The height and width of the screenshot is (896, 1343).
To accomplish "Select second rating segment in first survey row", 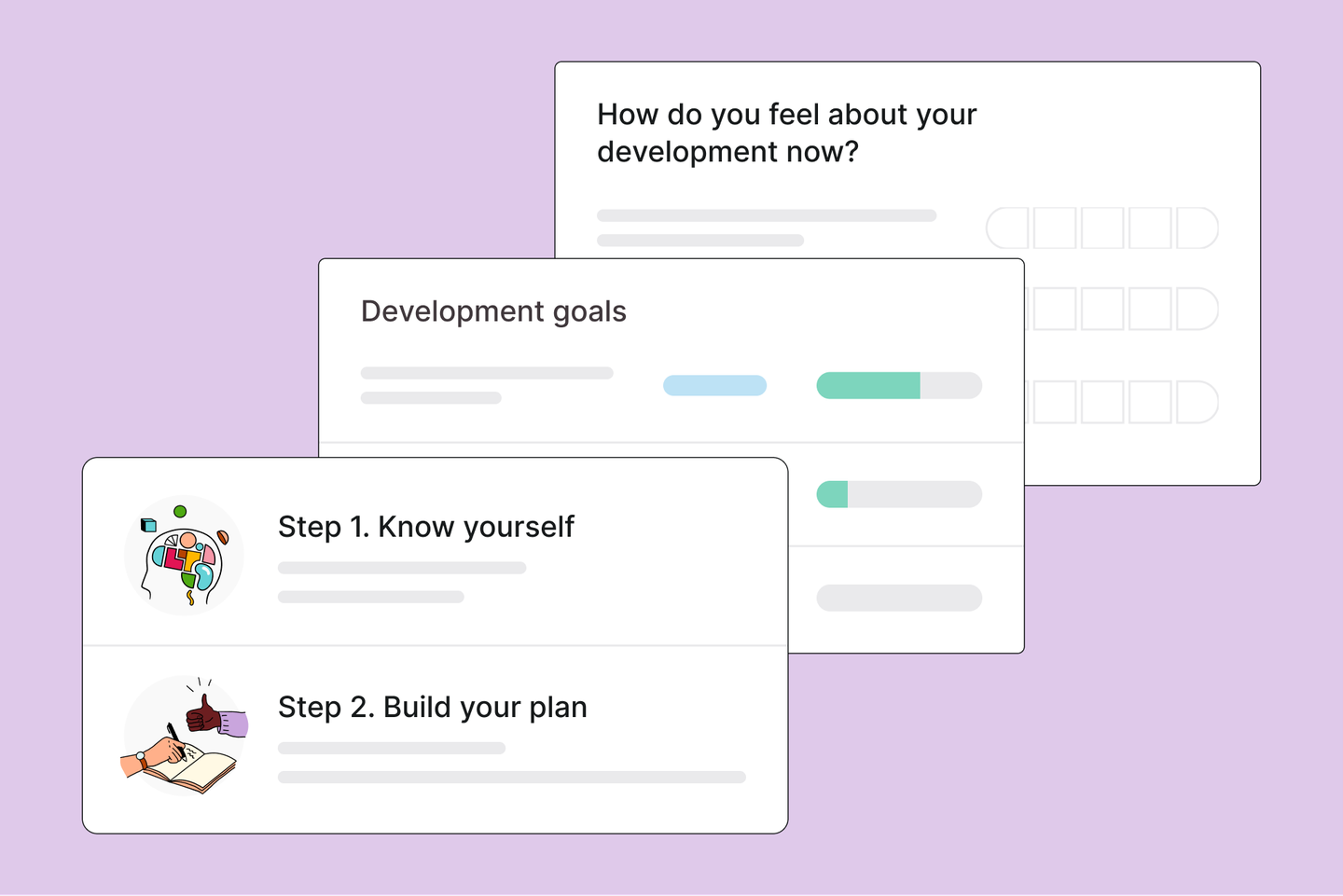I will point(1055,228).
